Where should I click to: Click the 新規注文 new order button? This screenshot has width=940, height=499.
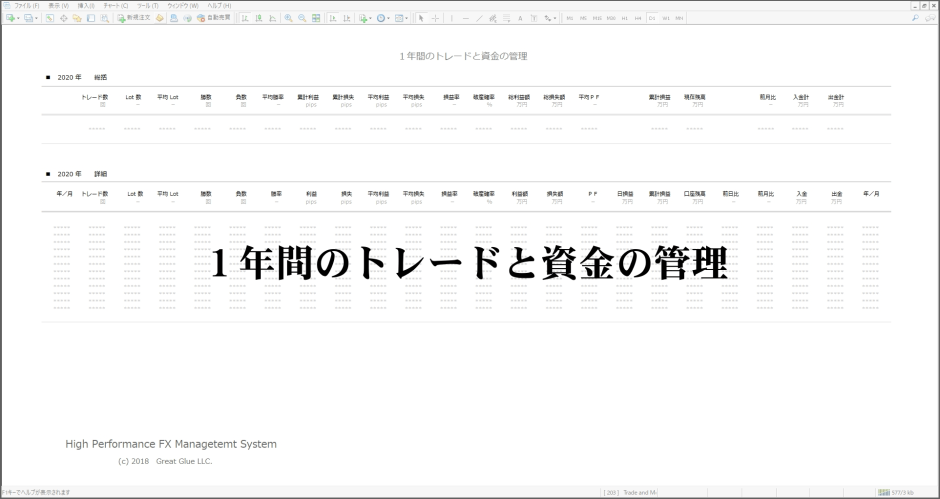[x=134, y=18]
